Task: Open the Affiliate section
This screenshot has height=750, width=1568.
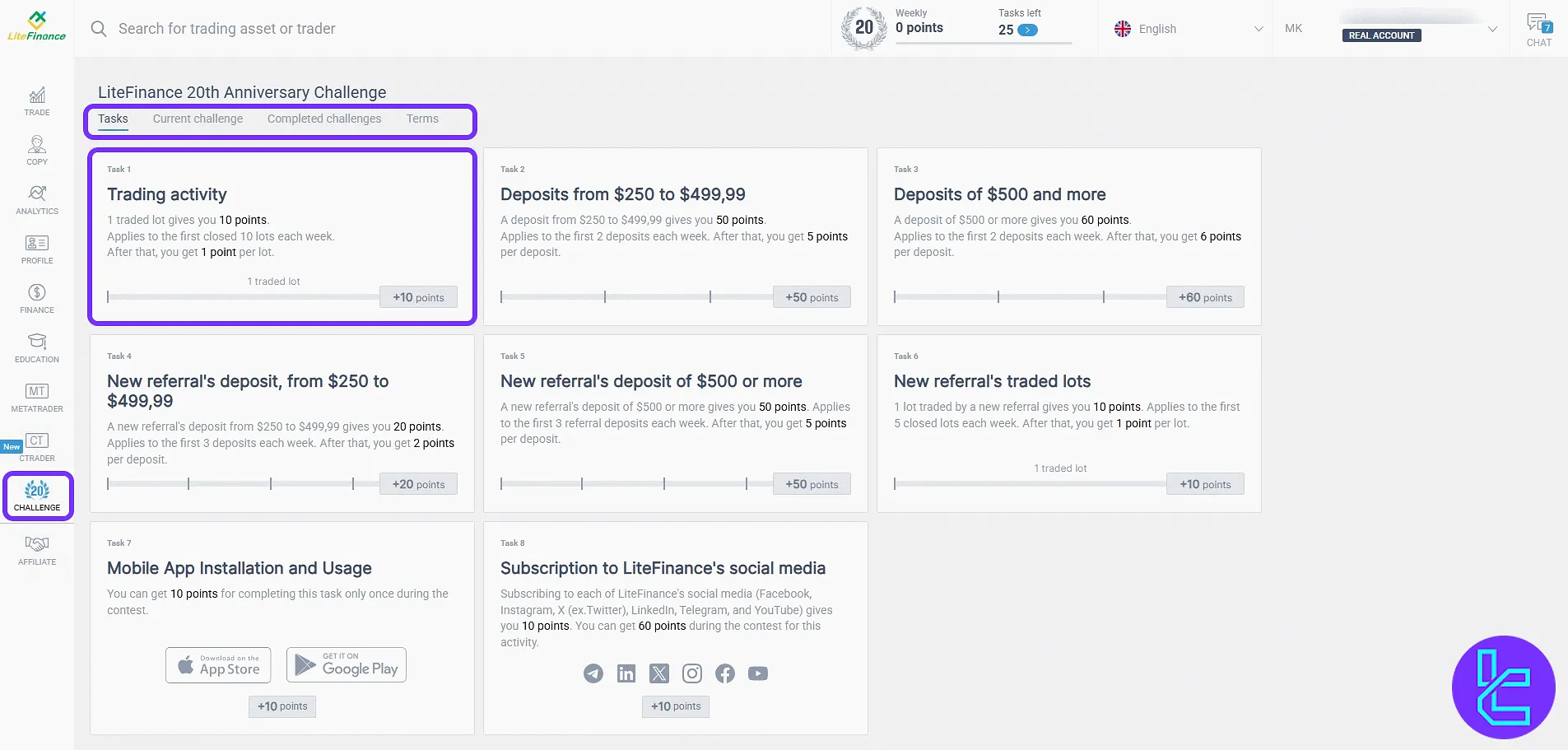Action: (37, 551)
